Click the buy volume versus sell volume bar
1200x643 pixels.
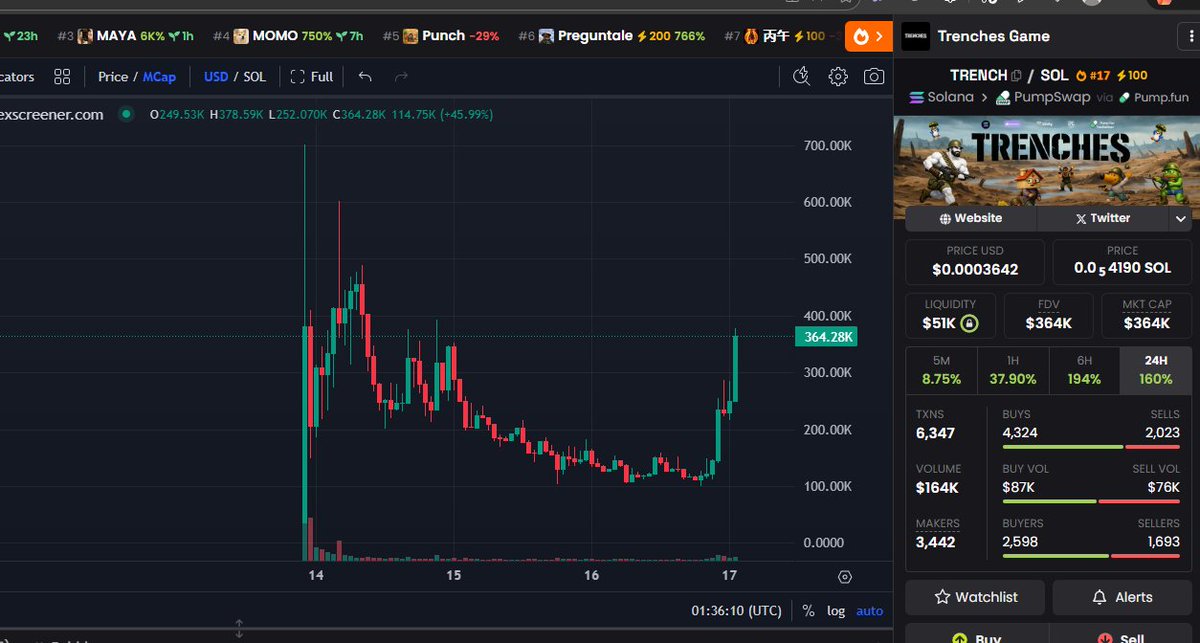tap(1091, 501)
